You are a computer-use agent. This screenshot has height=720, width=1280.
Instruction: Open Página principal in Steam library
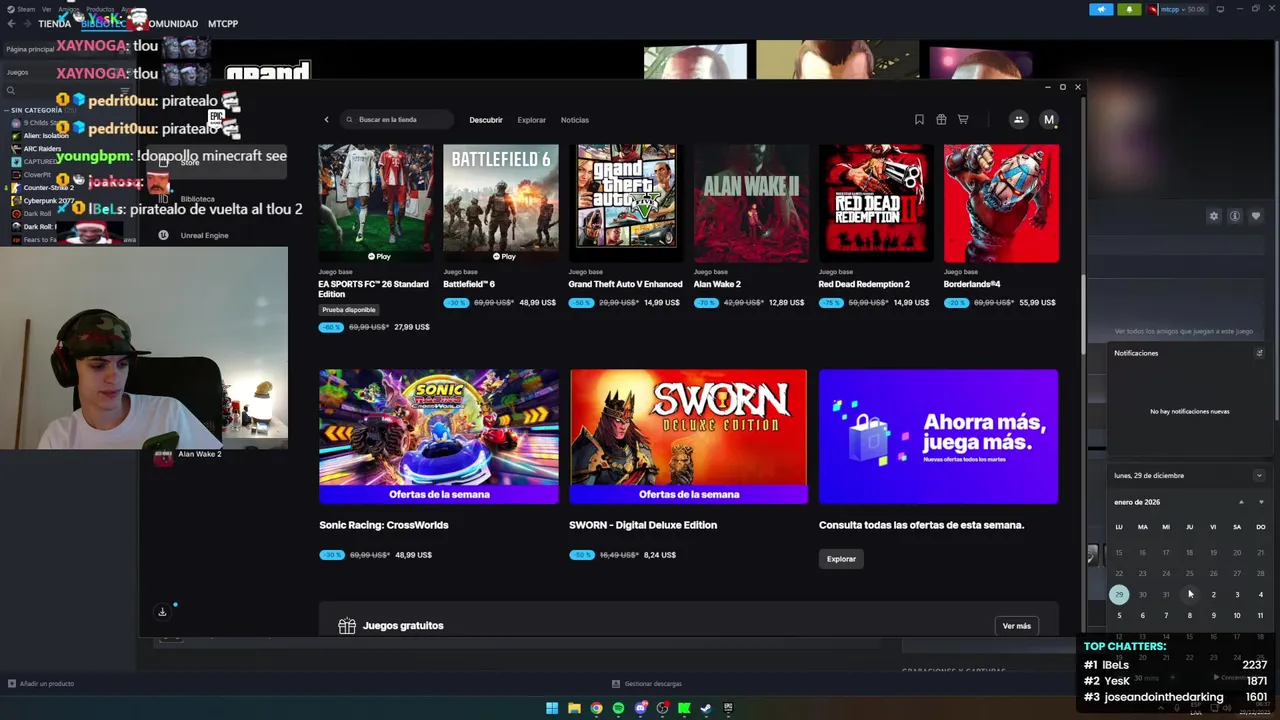click(x=30, y=49)
